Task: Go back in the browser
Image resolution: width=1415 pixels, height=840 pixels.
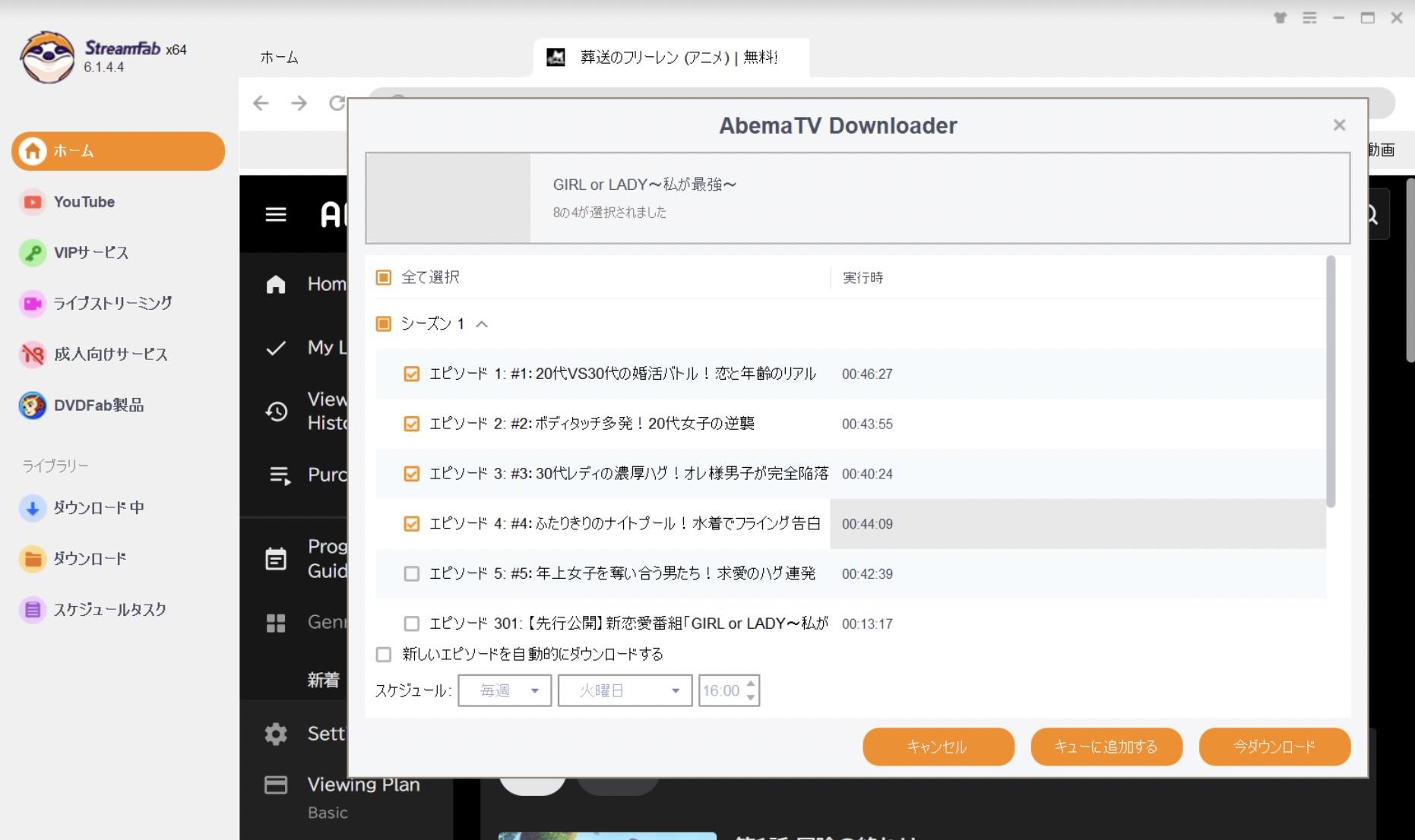Action: [261, 103]
